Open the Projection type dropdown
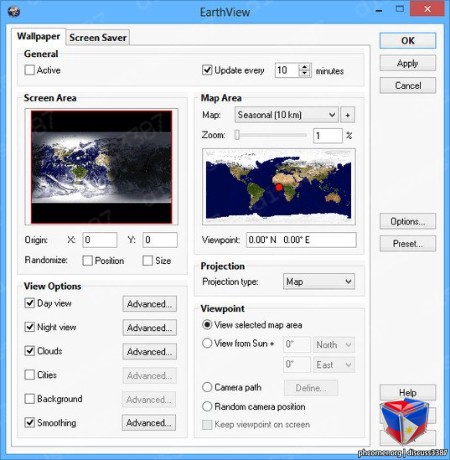The height and width of the screenshot is (460, 450). (x=319, y=282)
